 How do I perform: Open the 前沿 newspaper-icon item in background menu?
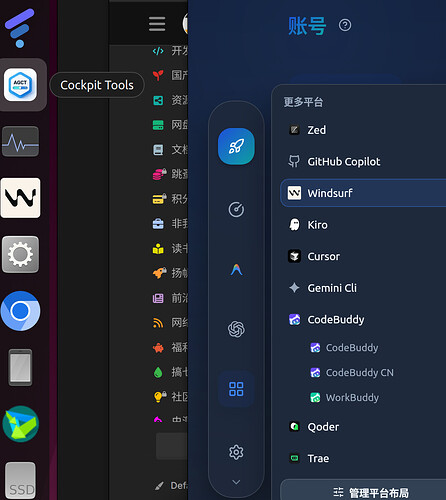coord(170,298)
